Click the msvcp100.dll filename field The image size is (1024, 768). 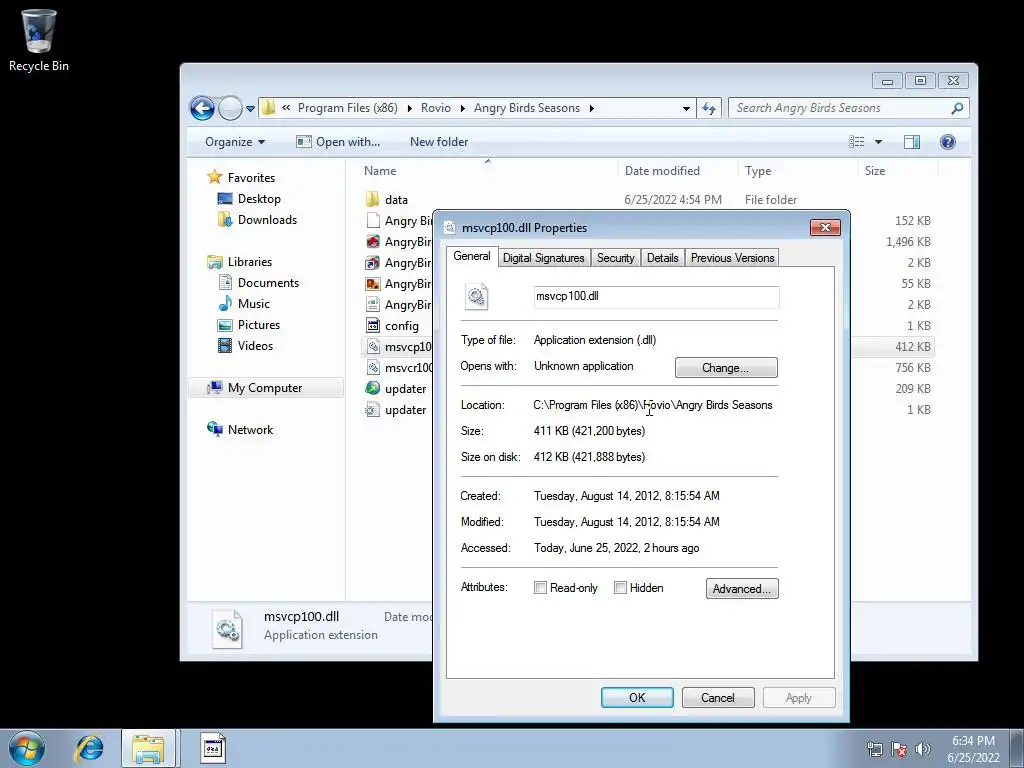(656, 296)
